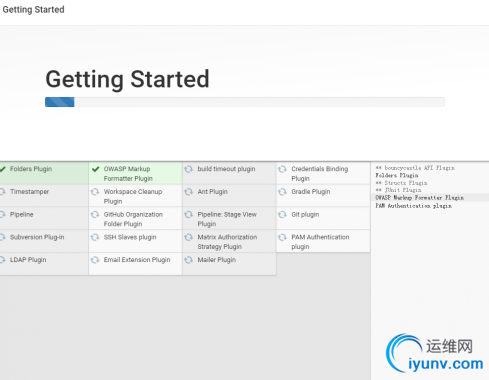The height and width of the screenshot is (380, 489).
Task: Select the Timestamper plugin cell
Action: tap(44, 196)
